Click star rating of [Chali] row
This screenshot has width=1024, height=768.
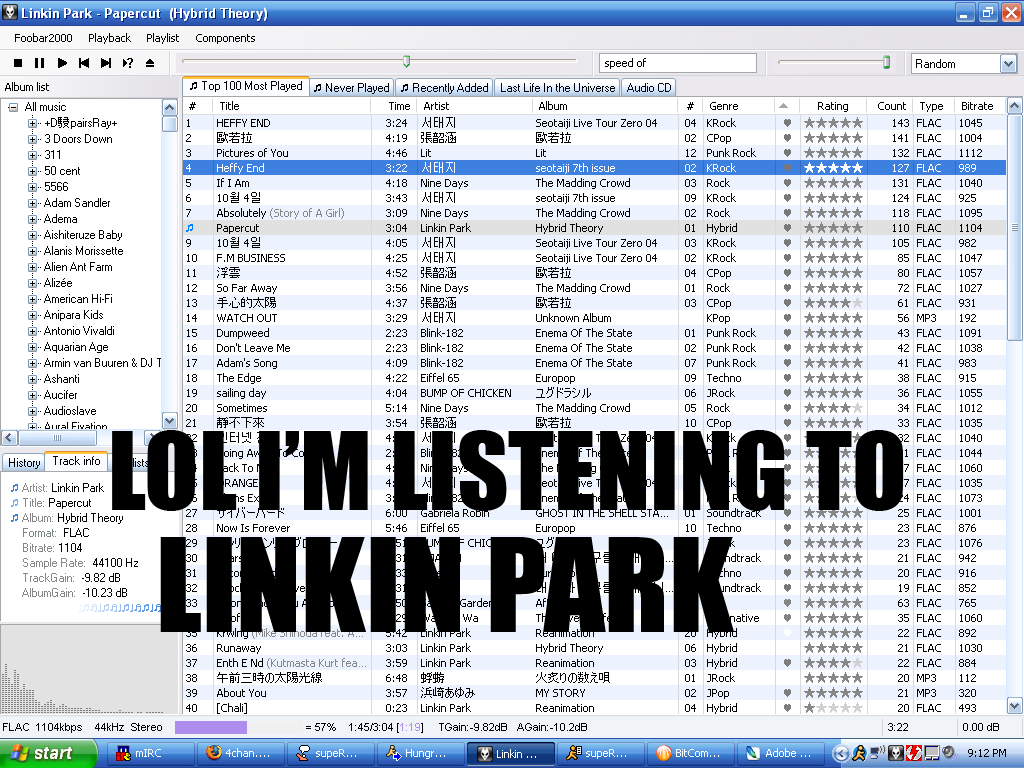tap(833, 708)
